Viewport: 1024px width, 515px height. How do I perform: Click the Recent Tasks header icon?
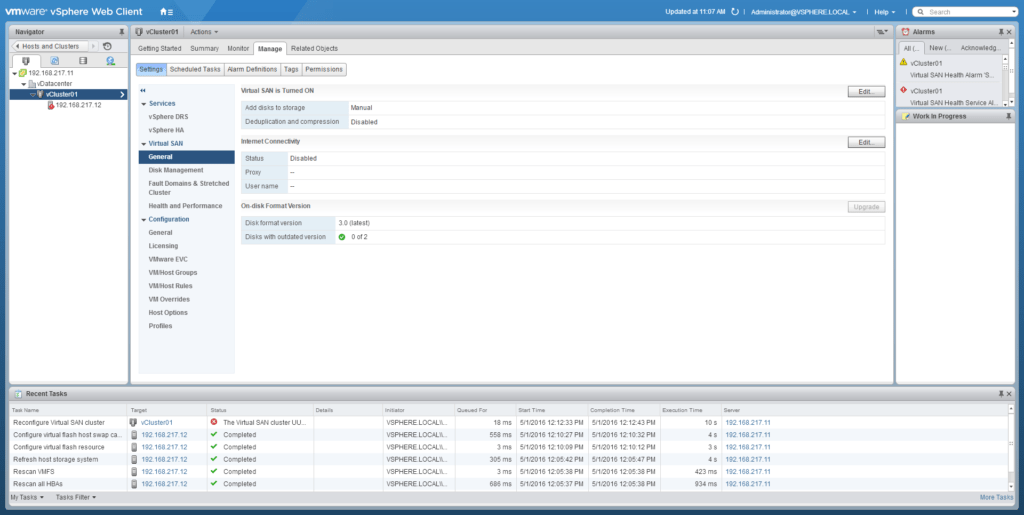click(x=18, y=394)
